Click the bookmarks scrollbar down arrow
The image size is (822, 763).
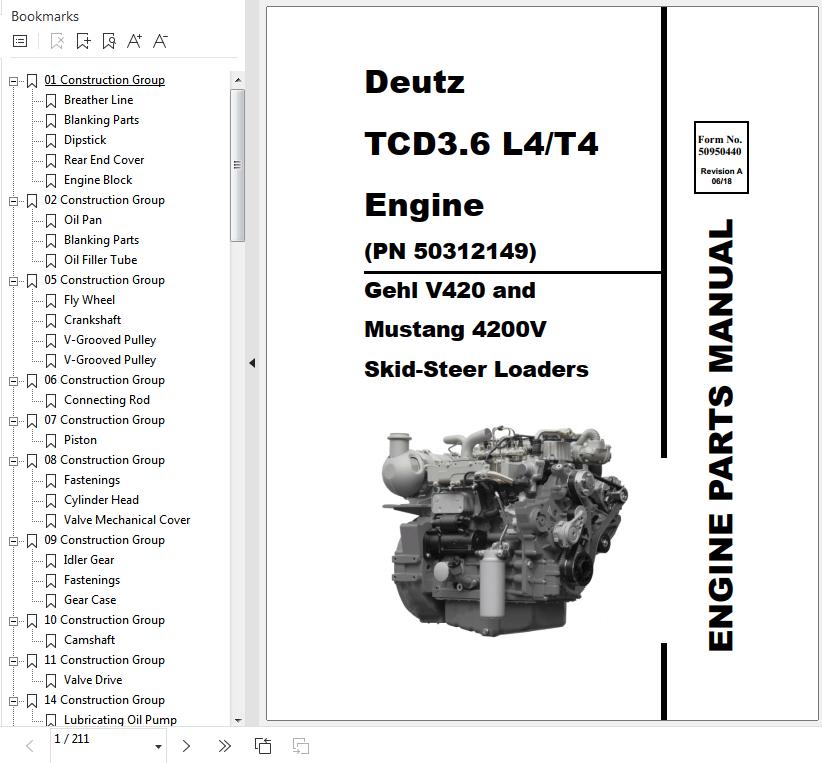(x=237, y=721)
